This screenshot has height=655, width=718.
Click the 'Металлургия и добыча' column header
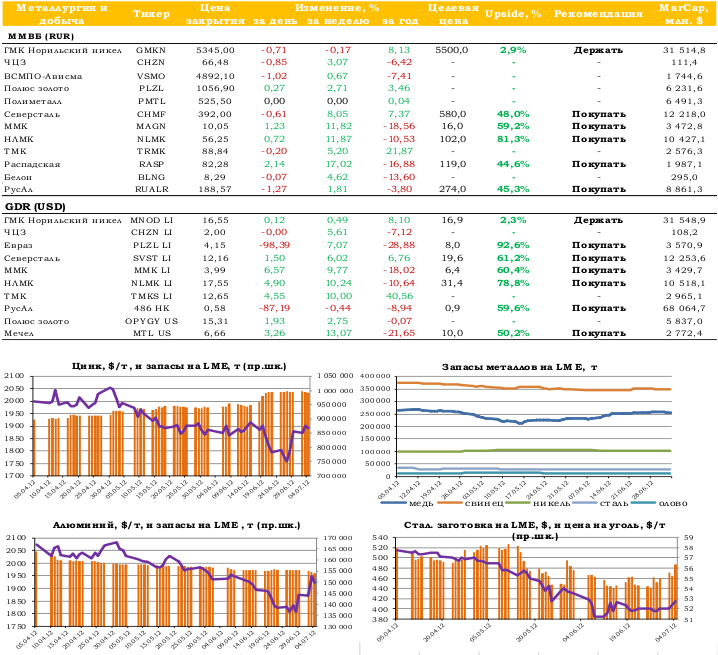tap(62, 14)
